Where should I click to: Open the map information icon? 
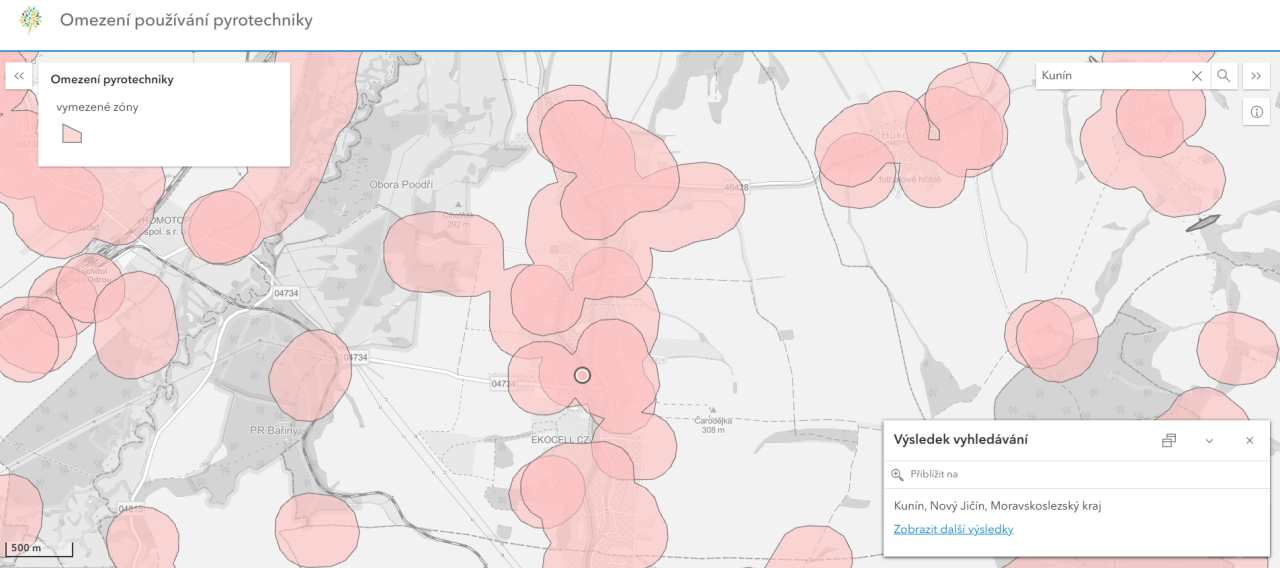coord(1256,112)
